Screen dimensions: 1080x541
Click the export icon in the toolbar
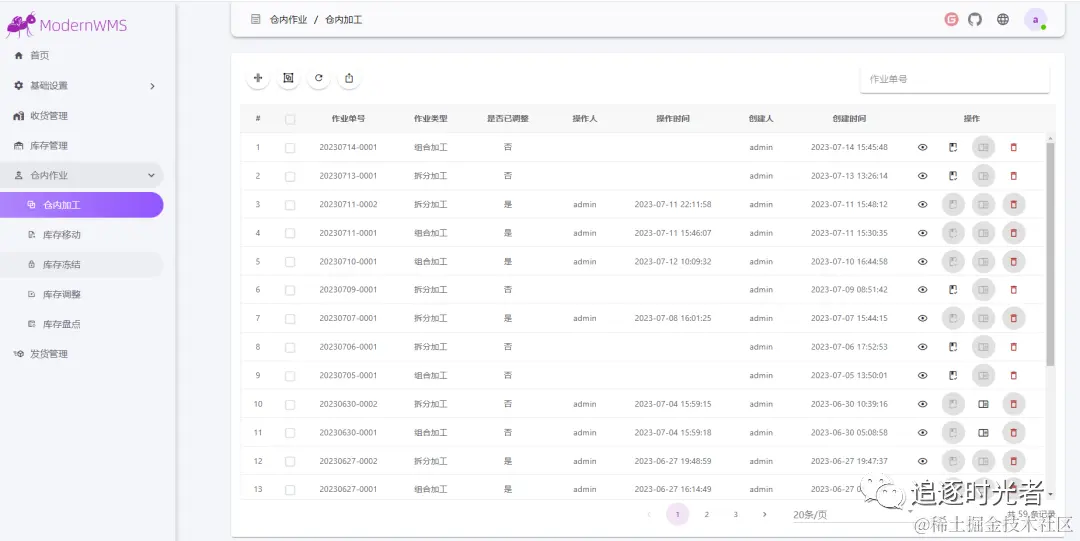pos(349,78)
